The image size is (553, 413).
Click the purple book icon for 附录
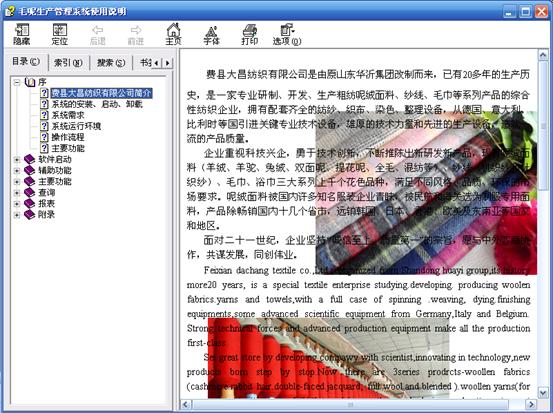pos(29,214)
